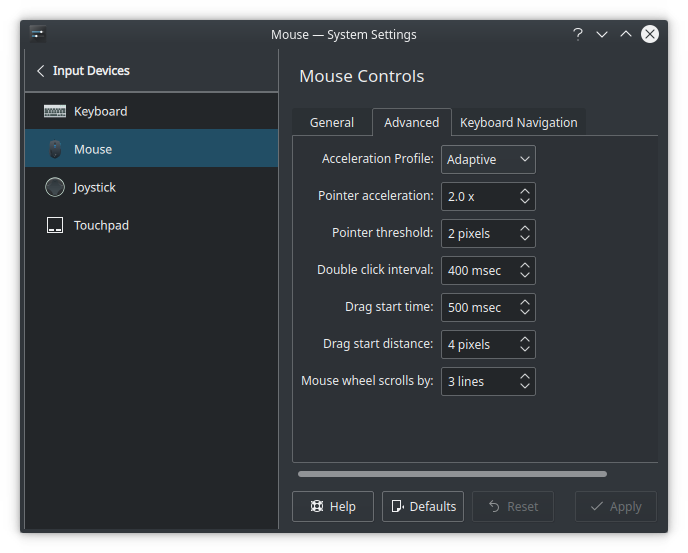This screenshot has height=553, width=688.
Task: Expand the Acceleration Profile dropdown
Action: [488, 160]
